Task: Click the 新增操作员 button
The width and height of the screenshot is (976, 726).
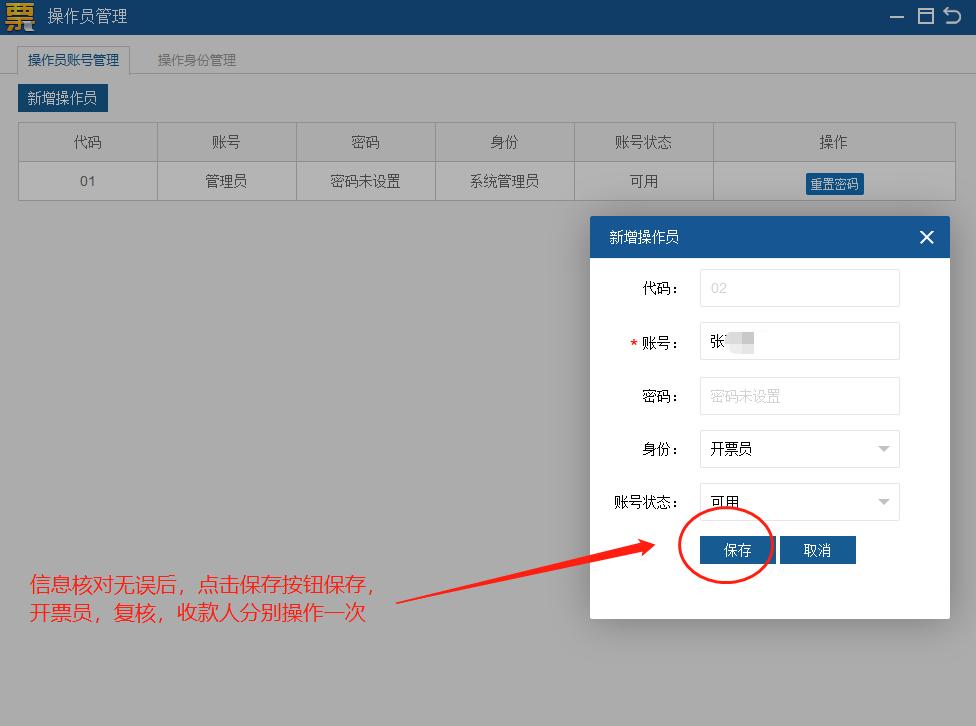Action: click(x=62, y=98)
